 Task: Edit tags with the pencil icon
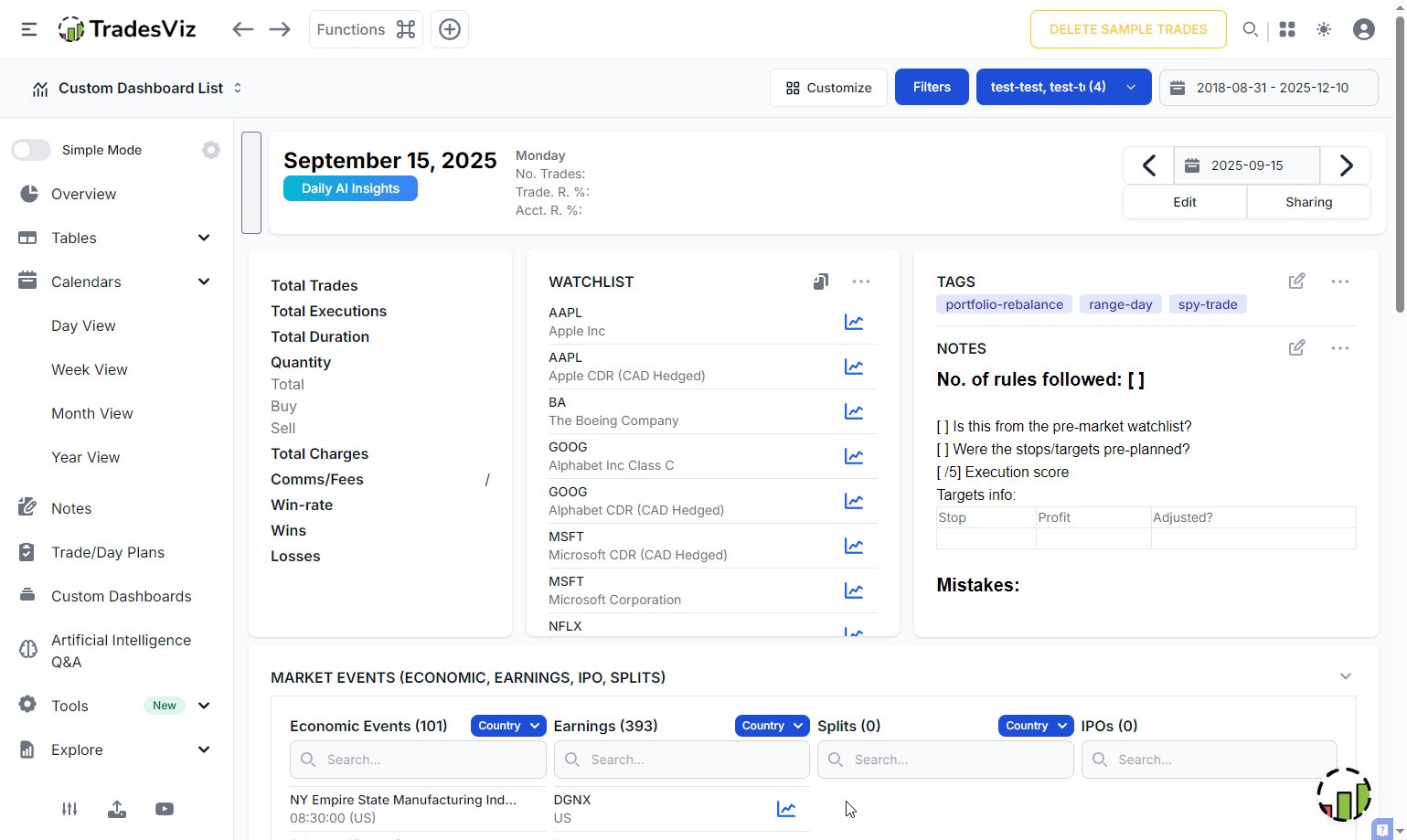point(1296,282)
